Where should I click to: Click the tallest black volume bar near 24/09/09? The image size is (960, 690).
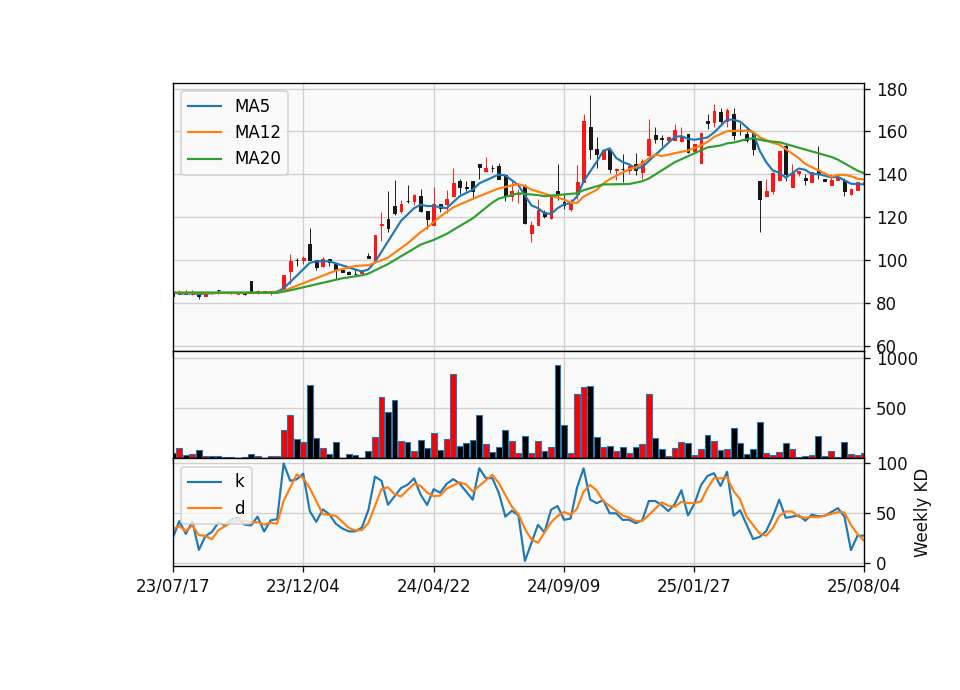click(x=558, y=412)
